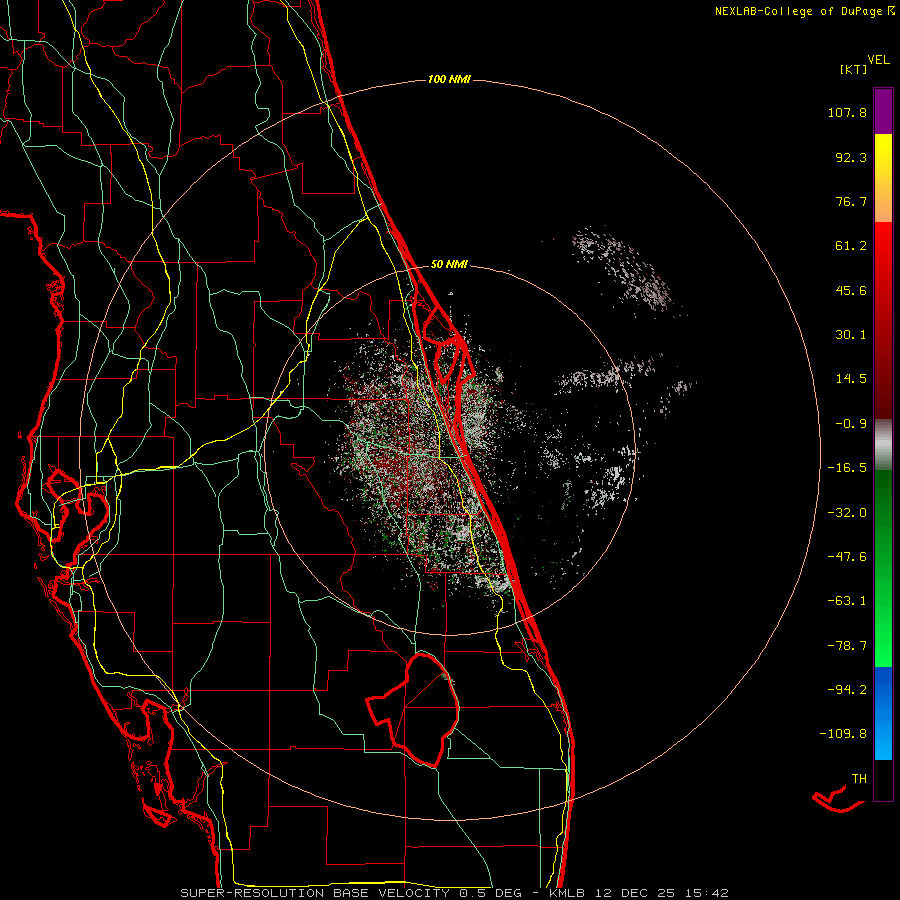This screenshot has height=900, width=900.
Task: Select the VEL legend title
Action: pos(879,60)
